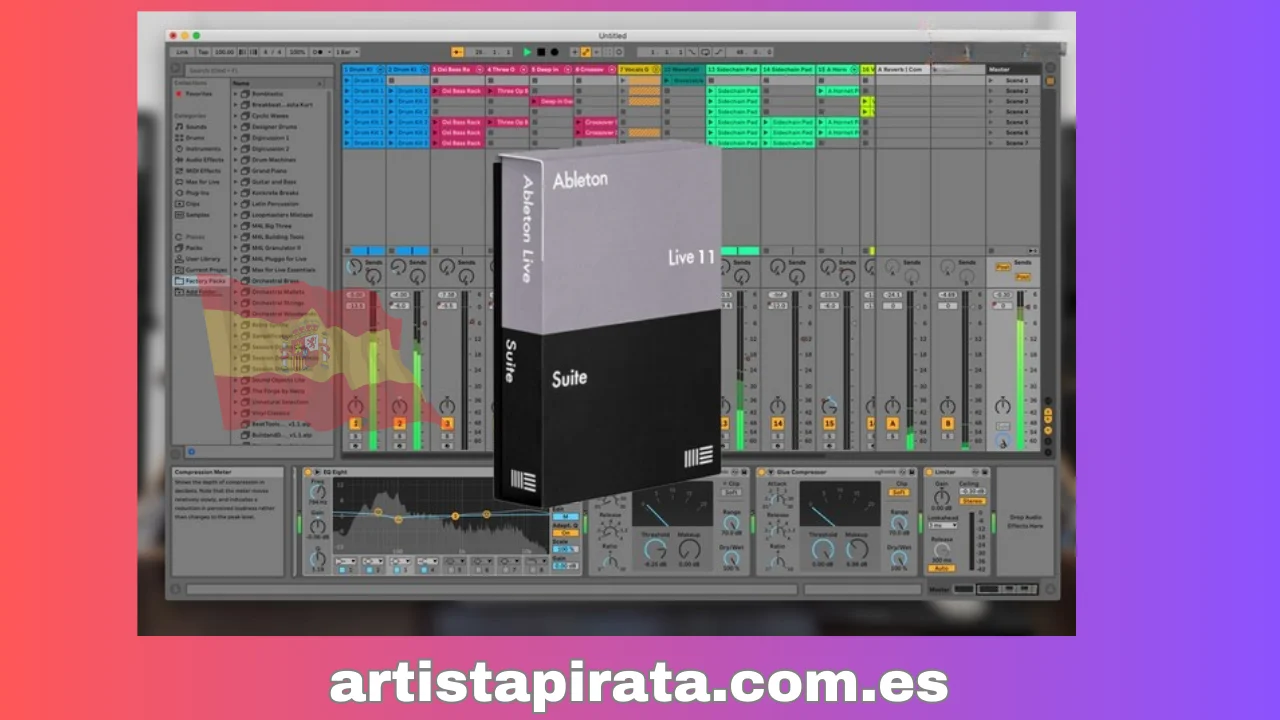Viewport: 1280px width, 720px height.
Task: Toggle track 2 activator button
Action: tap(399, 423)
